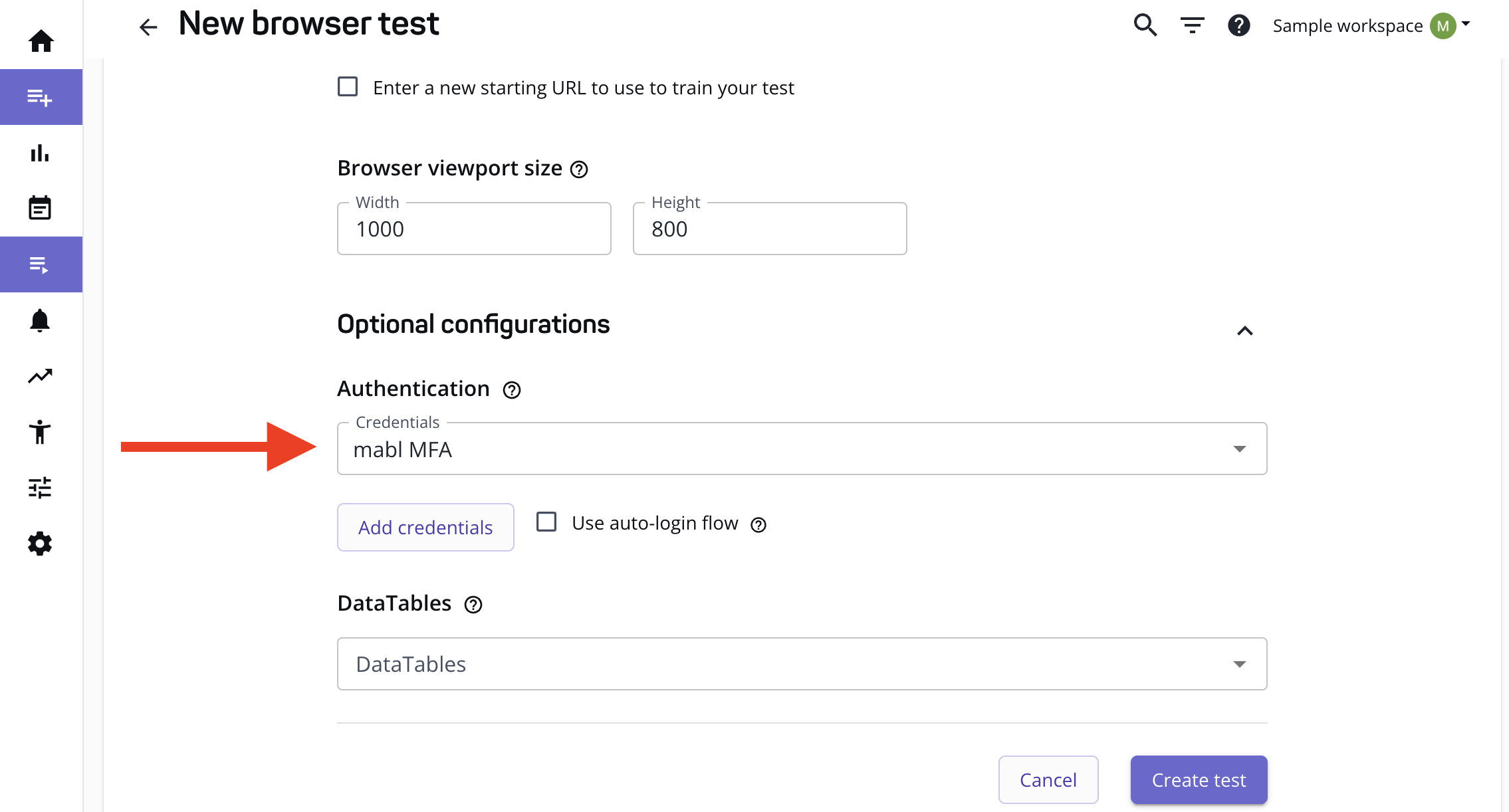Select the active Tests sidebar icon

pyautogui.click(x=41, y=264)
